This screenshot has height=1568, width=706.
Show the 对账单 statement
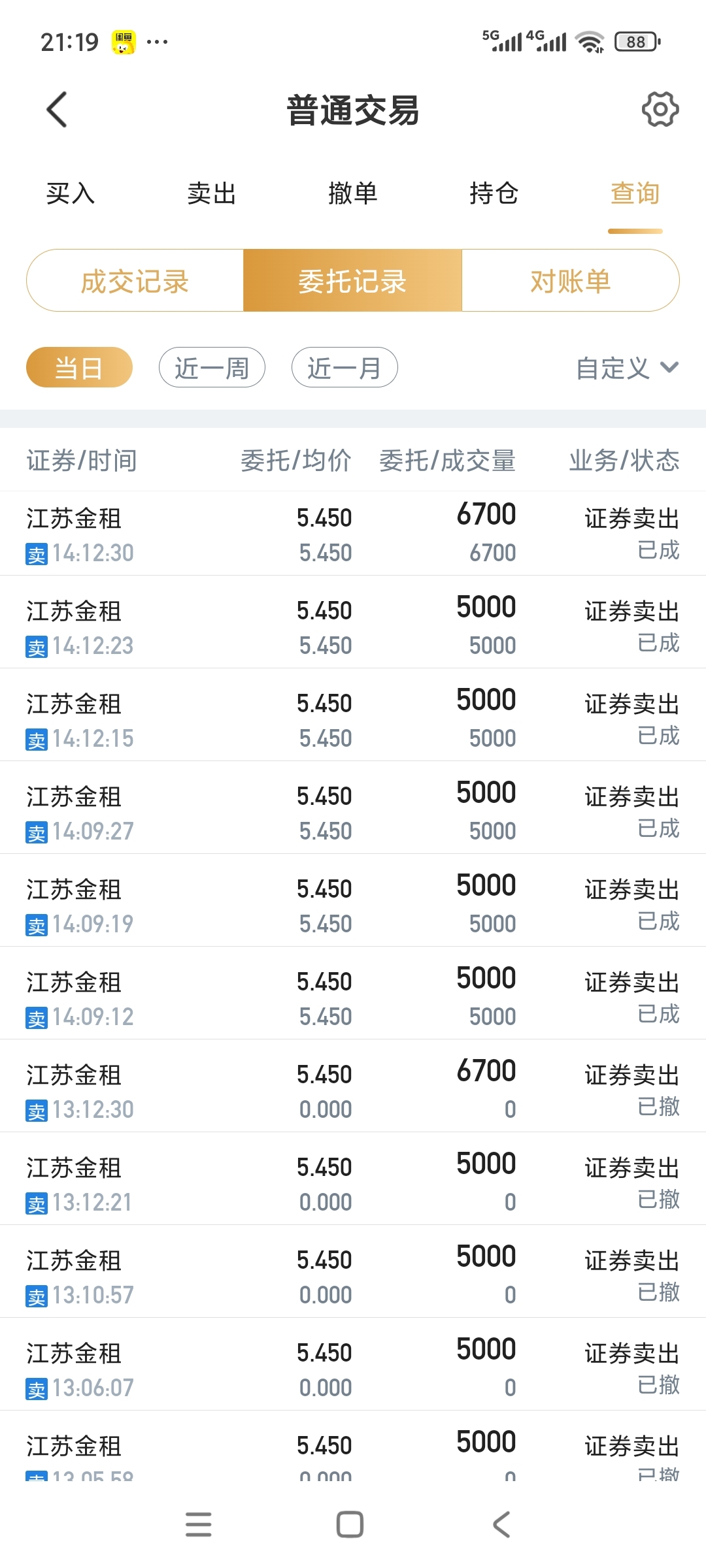(x=571, y=280)
